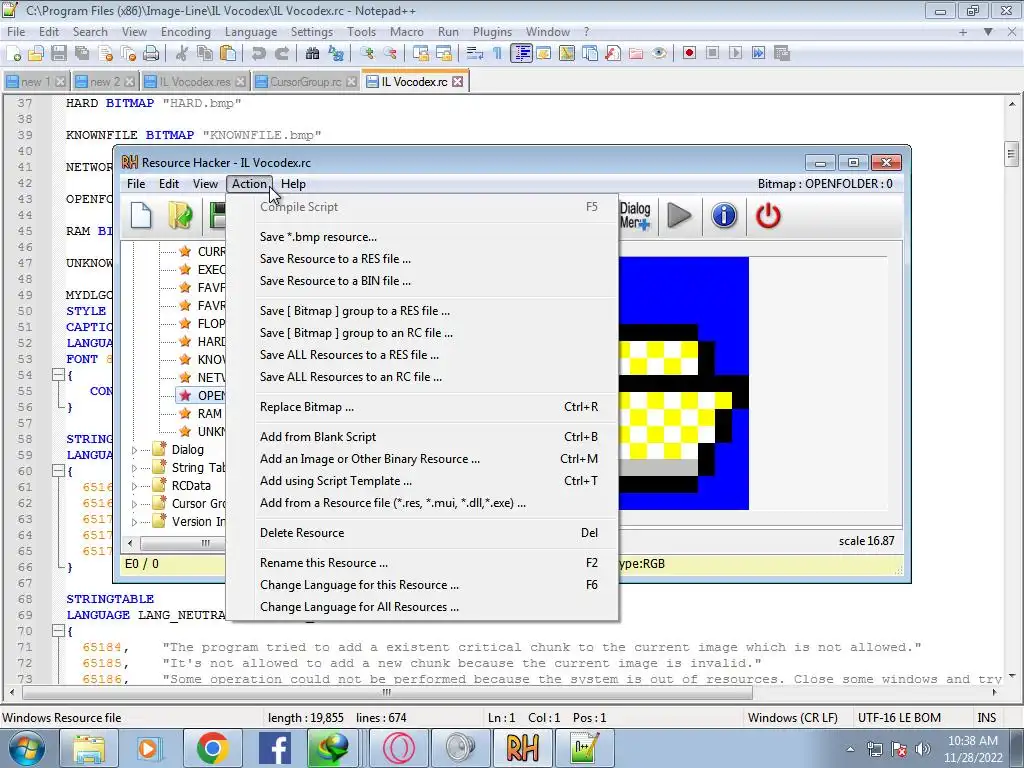Expand the Cursor Group tree folder
The height and width of the screenshot is (768, 1024).
pyautogui.click(x=135, y=504)
